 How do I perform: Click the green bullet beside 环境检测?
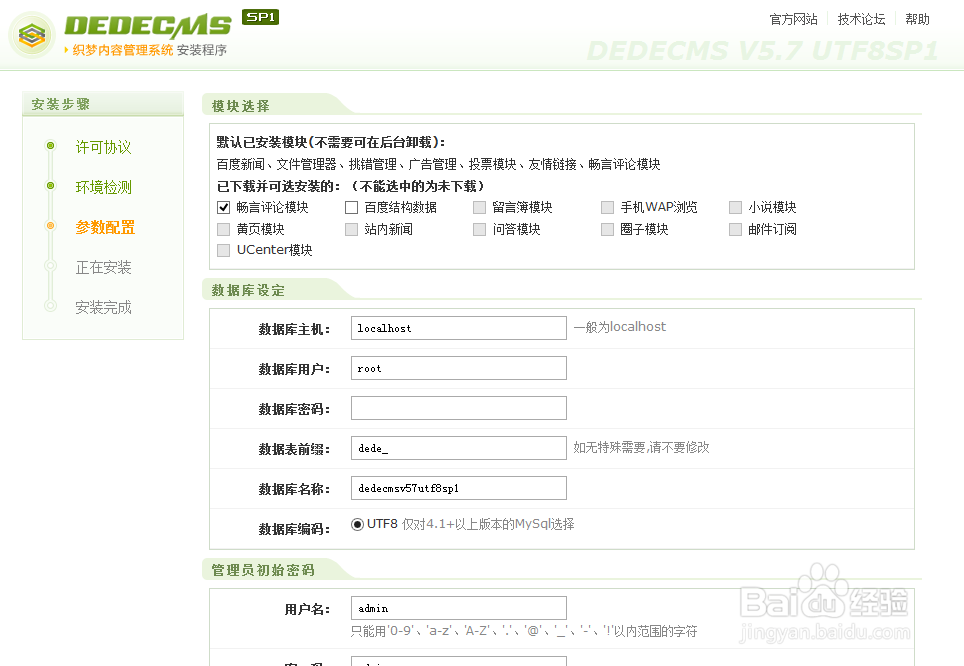(50, 186)
